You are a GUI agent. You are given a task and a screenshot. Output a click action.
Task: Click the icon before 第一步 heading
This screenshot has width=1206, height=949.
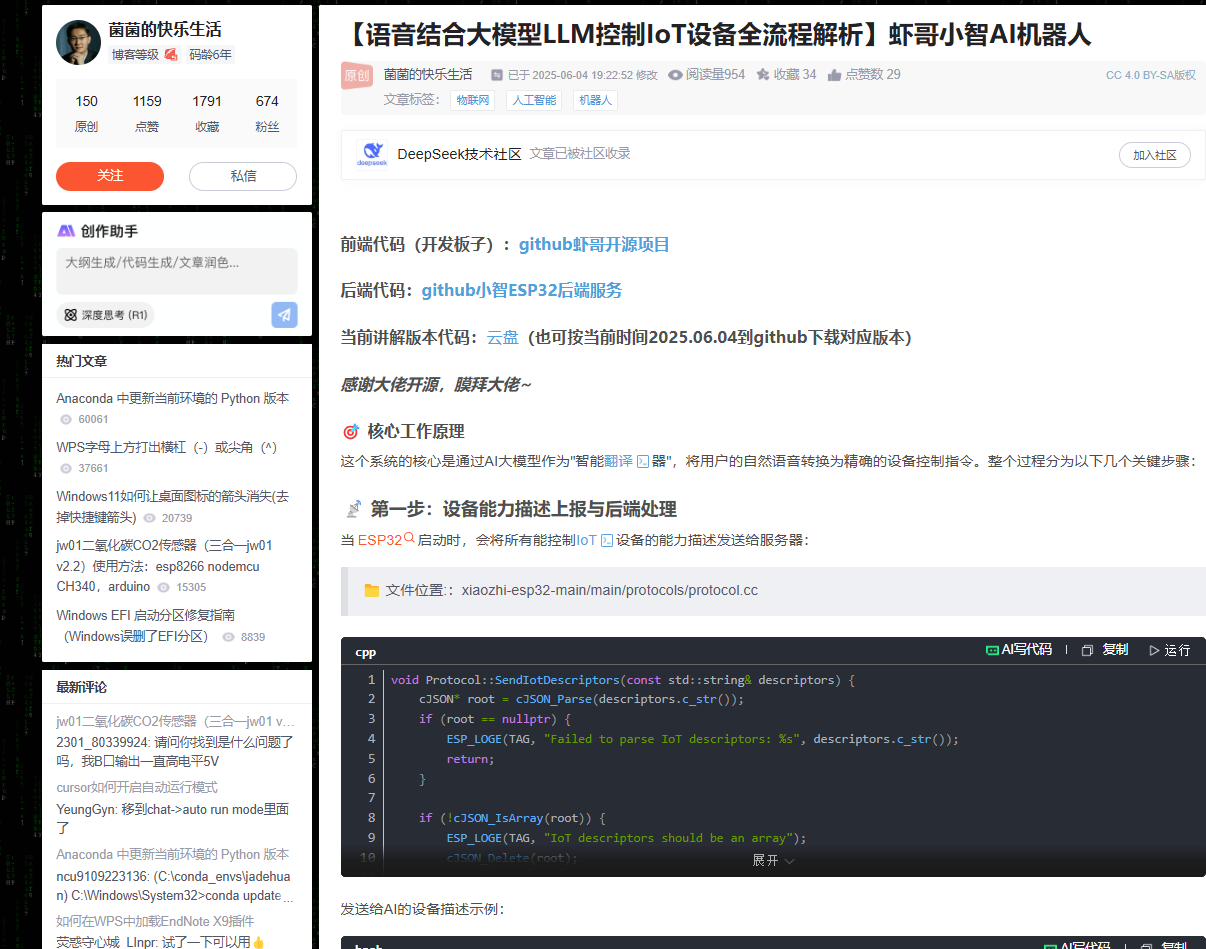point(353,509)
